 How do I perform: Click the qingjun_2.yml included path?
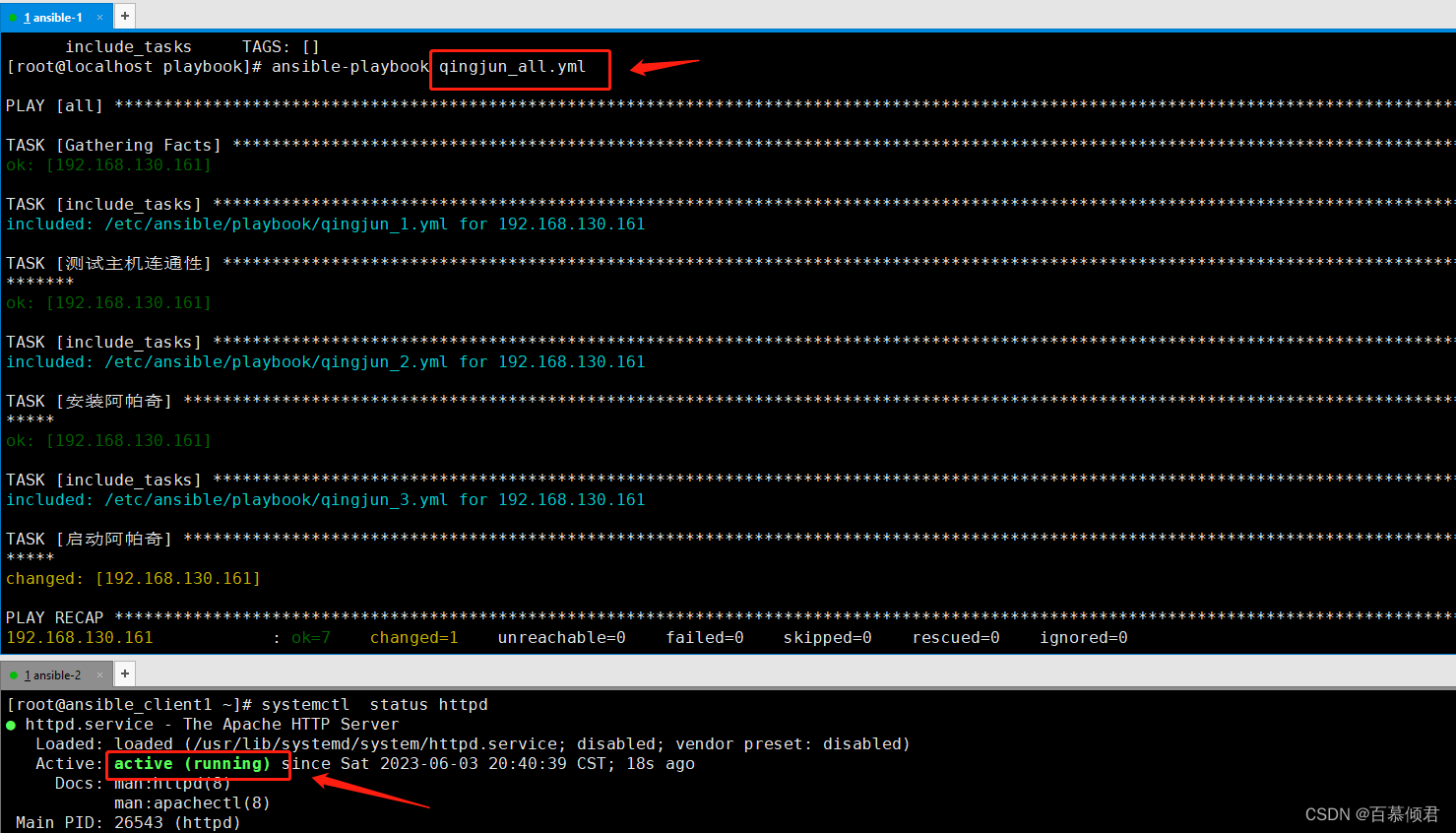[x=277, y=361]
